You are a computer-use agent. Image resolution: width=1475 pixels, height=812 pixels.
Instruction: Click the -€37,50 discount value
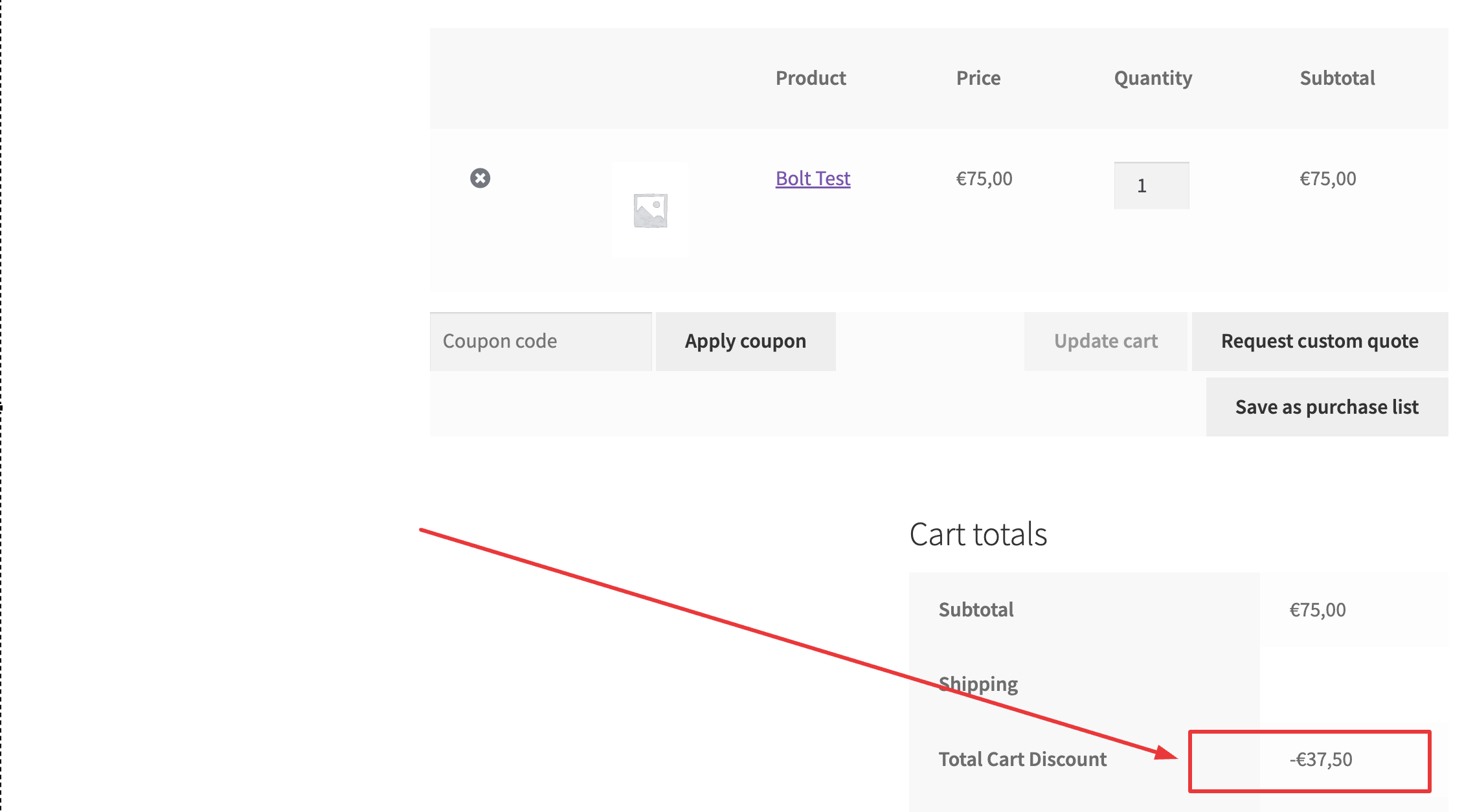1321,760
